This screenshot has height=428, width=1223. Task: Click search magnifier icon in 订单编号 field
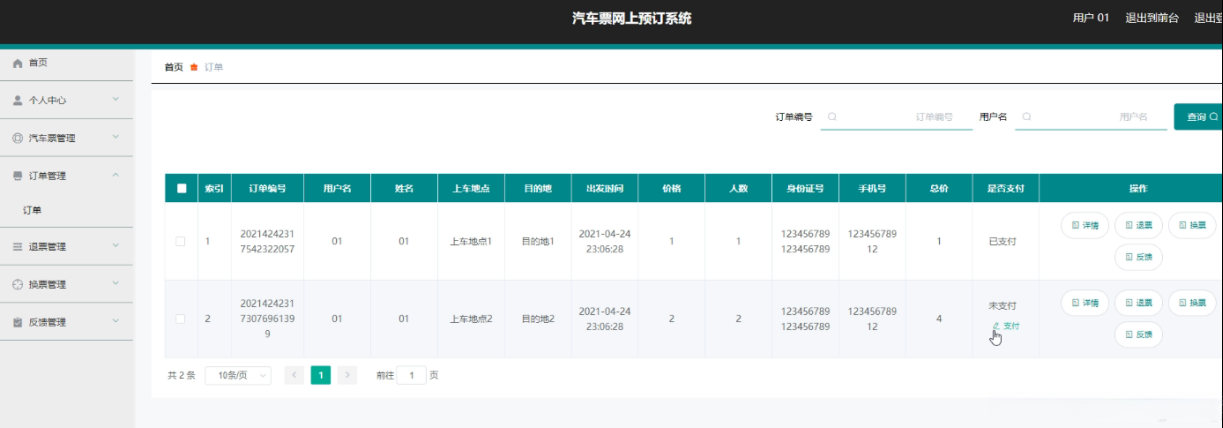point(832,117)
